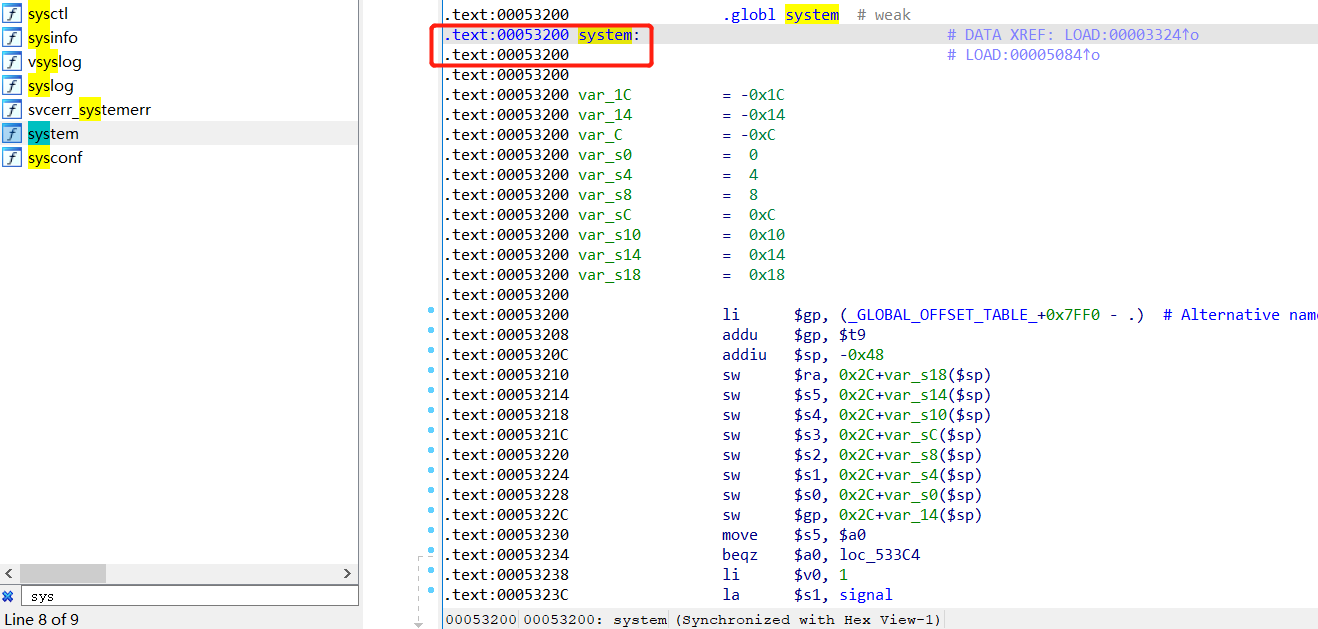Select the var_s0 variable definition

coord(605,155)
